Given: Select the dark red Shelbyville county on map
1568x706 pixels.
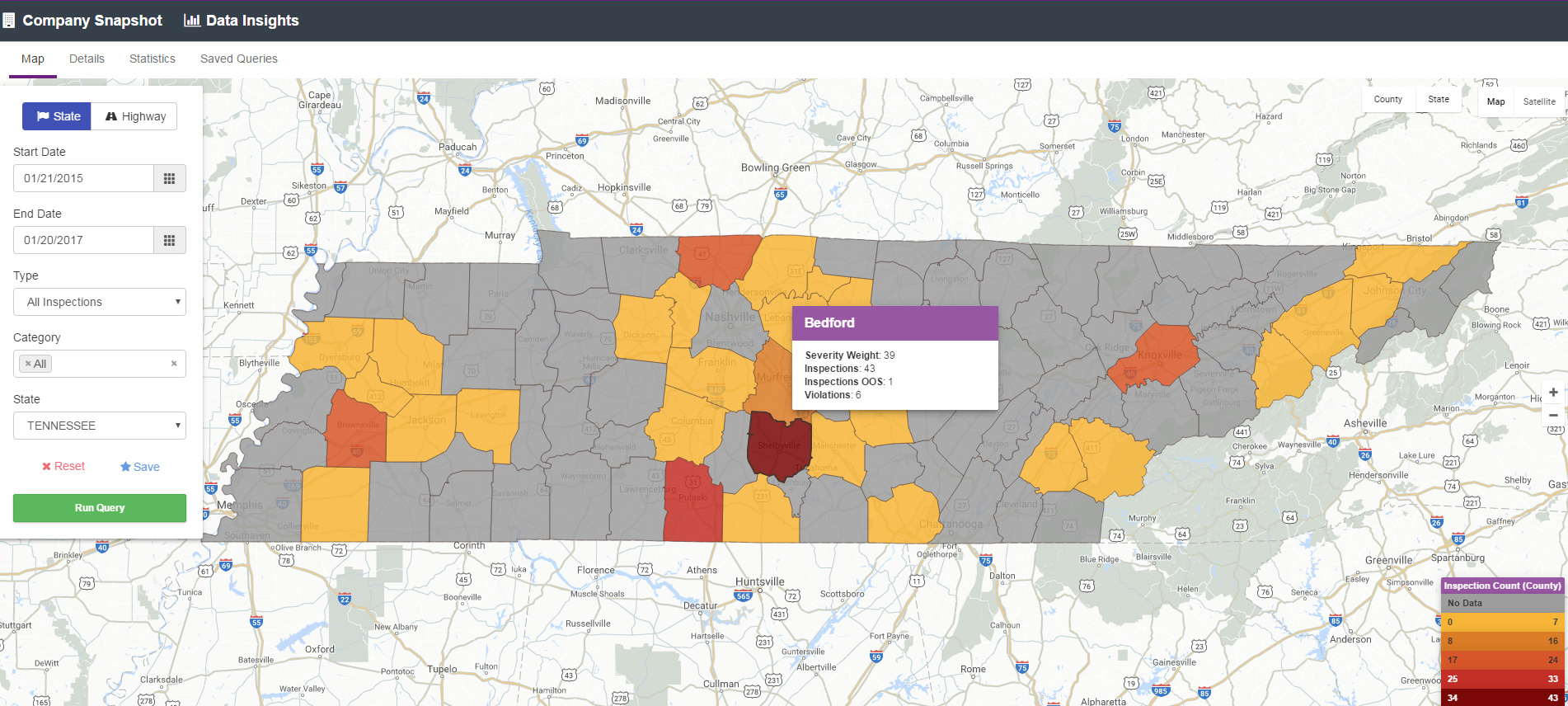Looking at the screenshot, I should tap(778, 445).
